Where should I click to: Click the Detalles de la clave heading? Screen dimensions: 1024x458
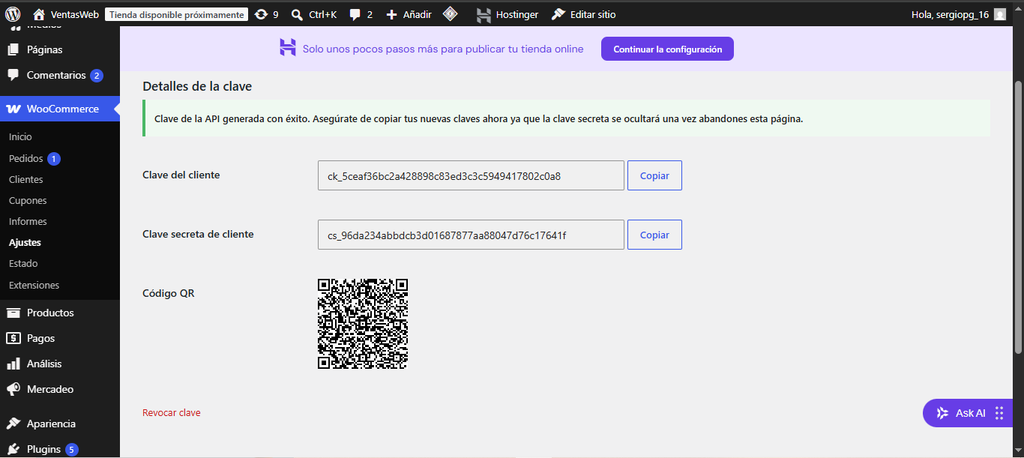click(197, 86)
